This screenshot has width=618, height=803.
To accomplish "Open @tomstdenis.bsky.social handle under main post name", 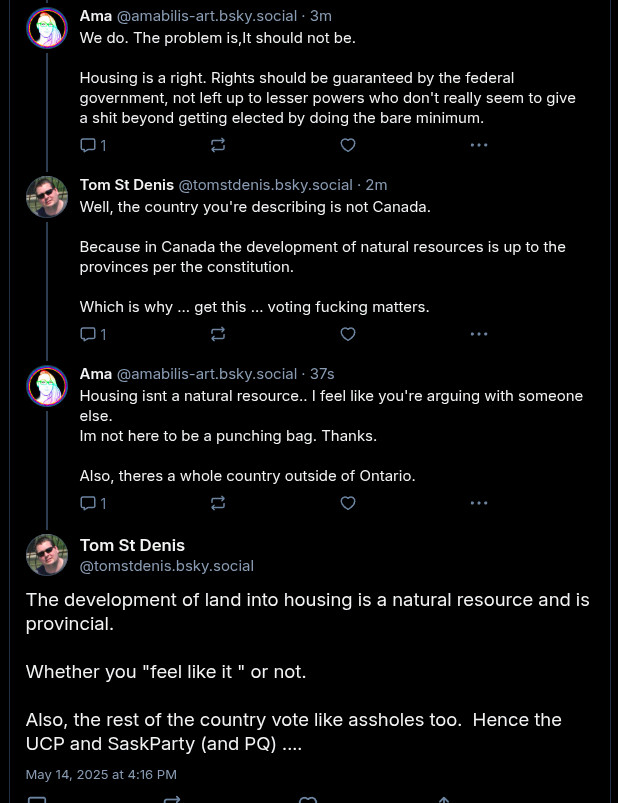I will point(167,566).
